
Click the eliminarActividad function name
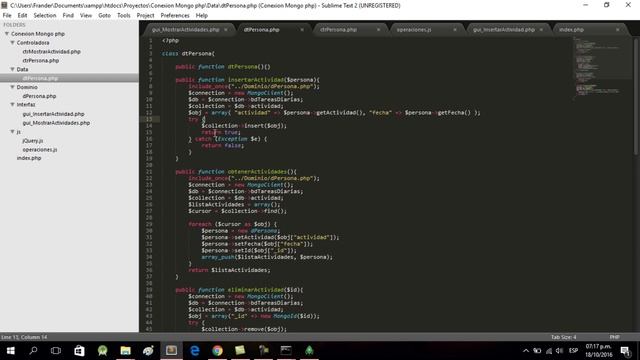click(256, 290)
